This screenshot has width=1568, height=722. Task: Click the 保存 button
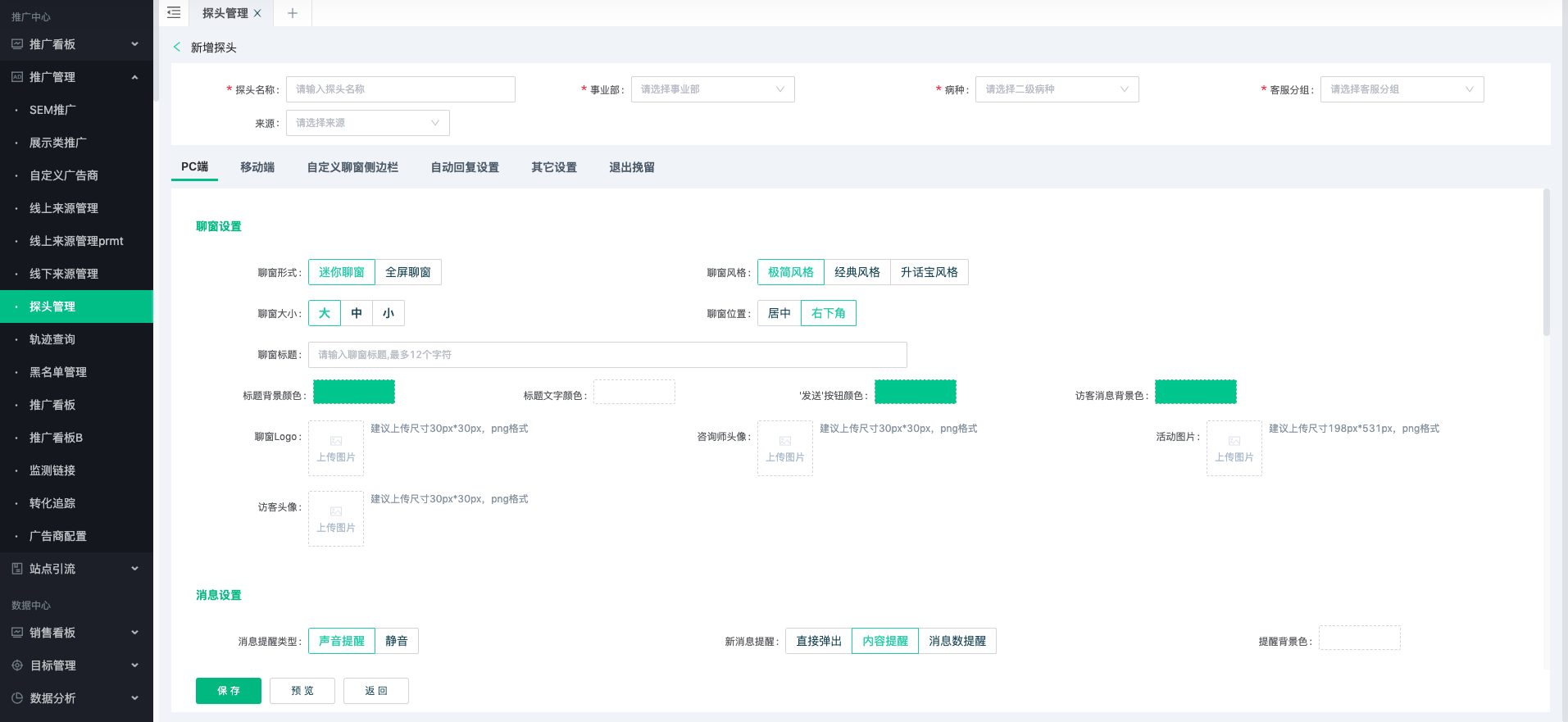229,691
